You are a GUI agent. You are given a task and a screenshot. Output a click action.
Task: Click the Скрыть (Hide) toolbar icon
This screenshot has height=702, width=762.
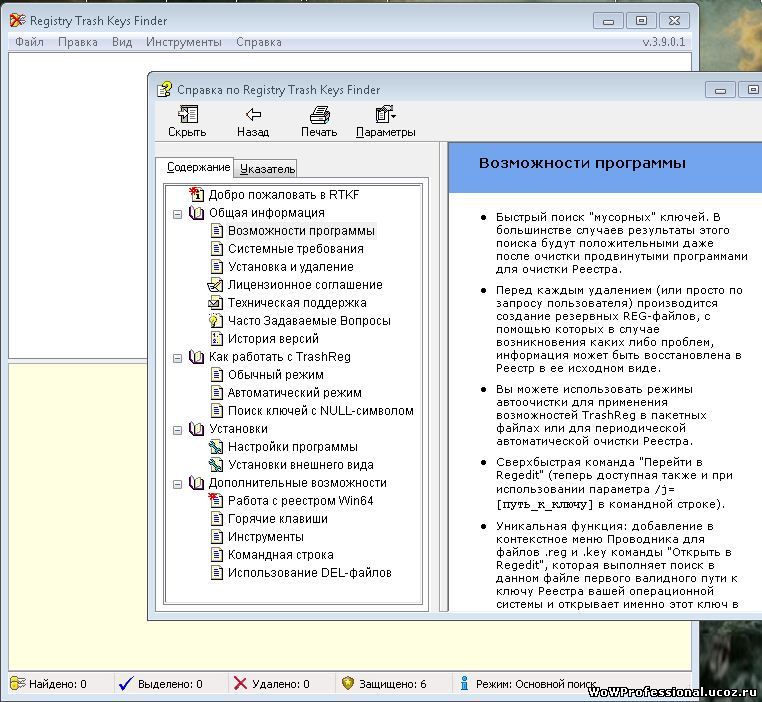click(188, 115)
